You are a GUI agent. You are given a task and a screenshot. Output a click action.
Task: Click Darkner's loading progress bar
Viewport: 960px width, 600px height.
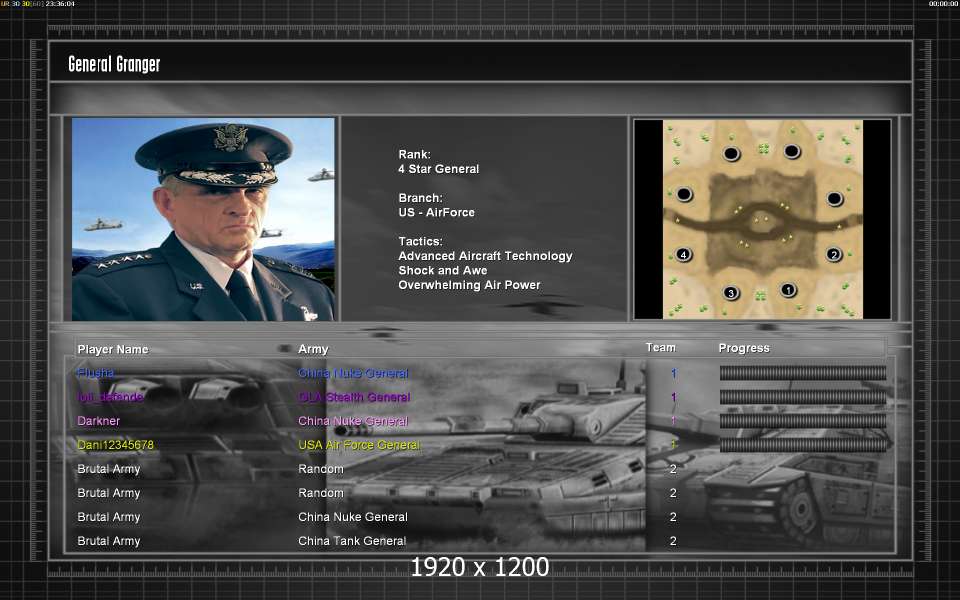[x=803, y=421]
